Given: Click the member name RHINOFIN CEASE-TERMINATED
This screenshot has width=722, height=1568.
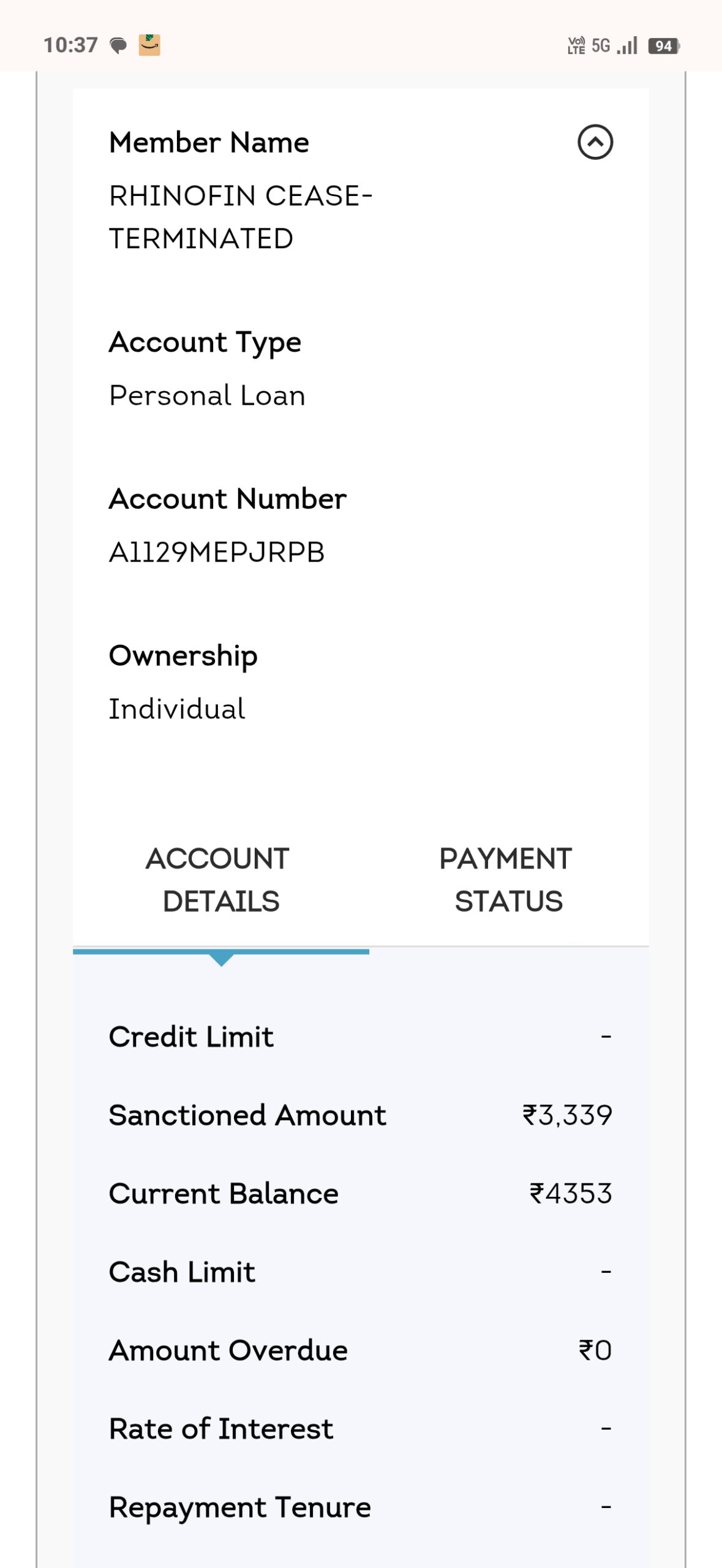Looking at the screenshot, I should [240, 217].
